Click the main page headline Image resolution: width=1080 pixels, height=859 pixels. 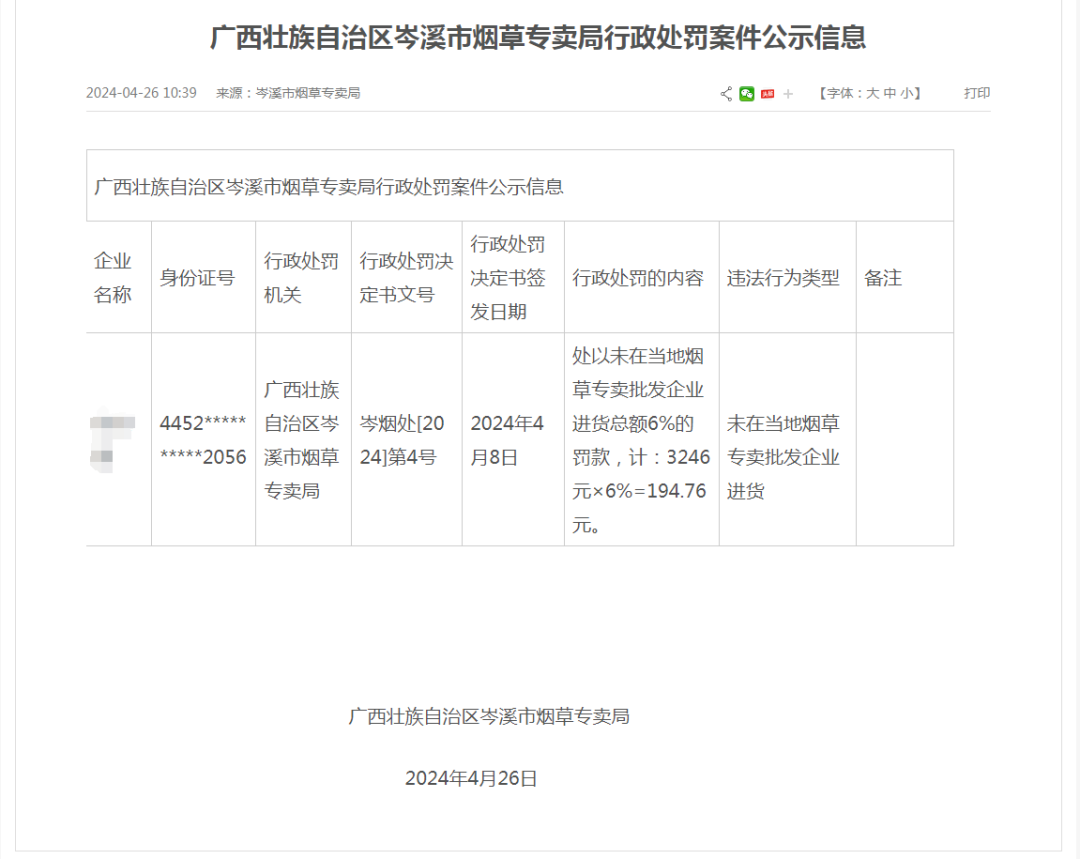538,38
